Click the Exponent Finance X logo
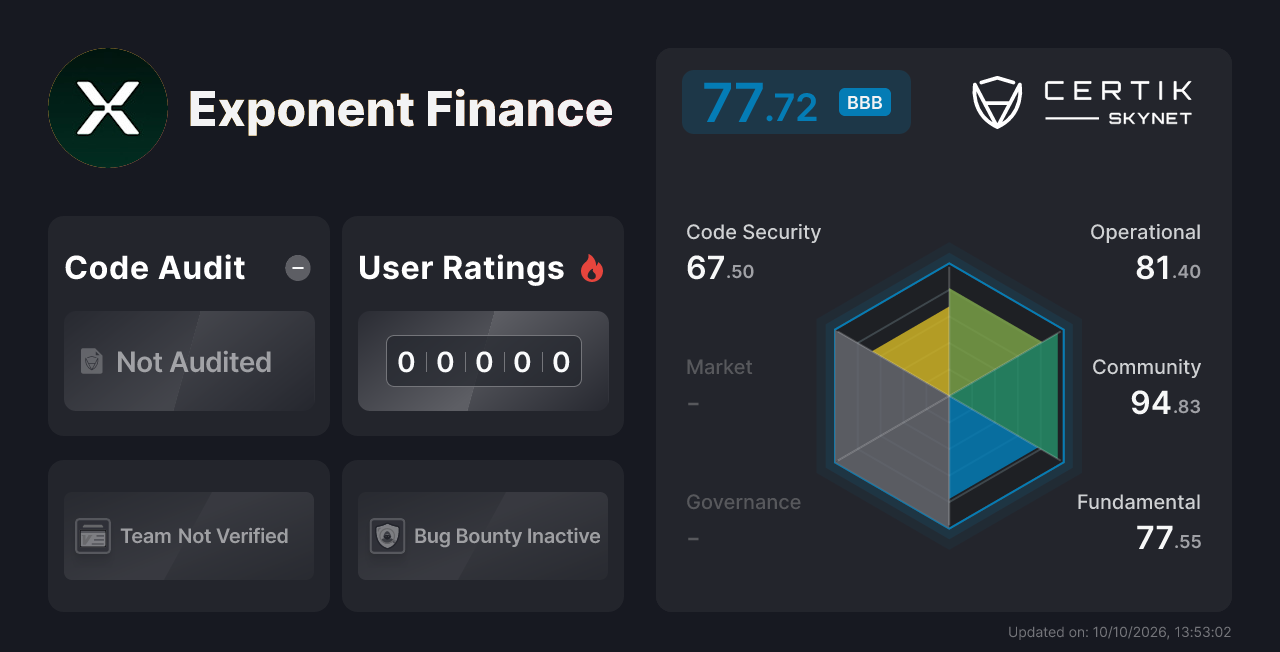 pos(108,108)
